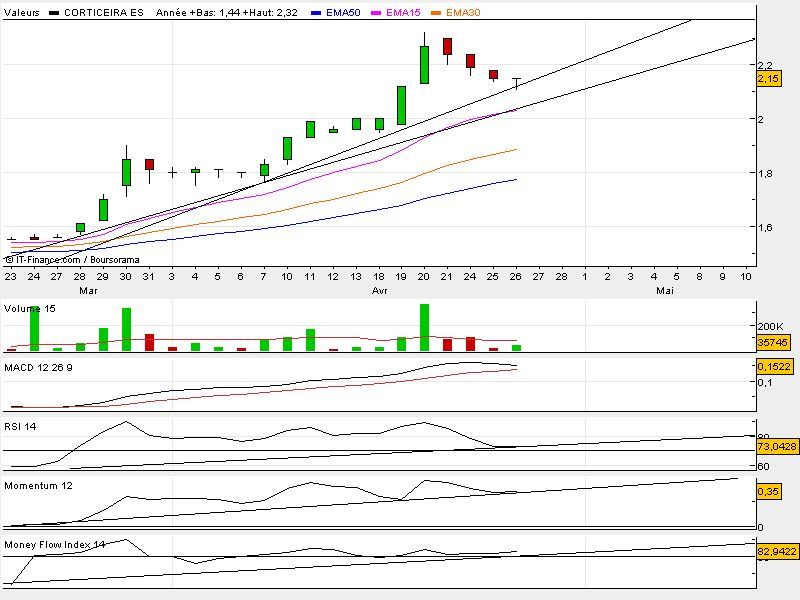Viewport: 800px width, 600px height.
Task: Click the tall green candle on date 20
Action: [424, 65]
